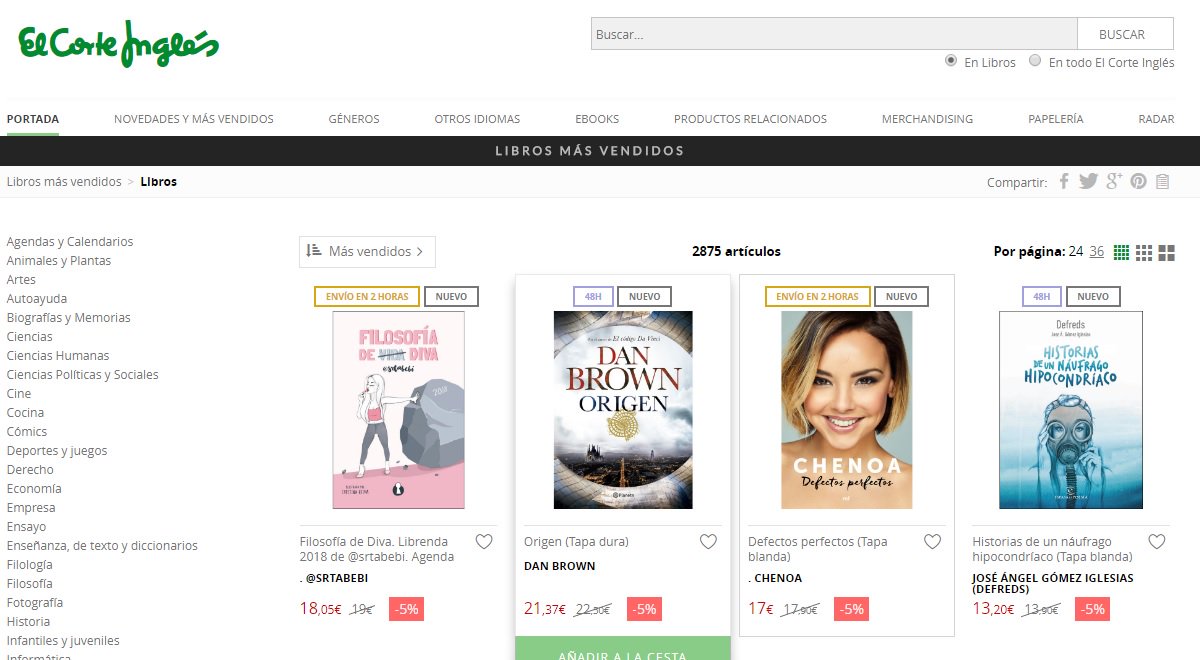
Task: Click '2875 artículos' count text
Action: (736, 252)
